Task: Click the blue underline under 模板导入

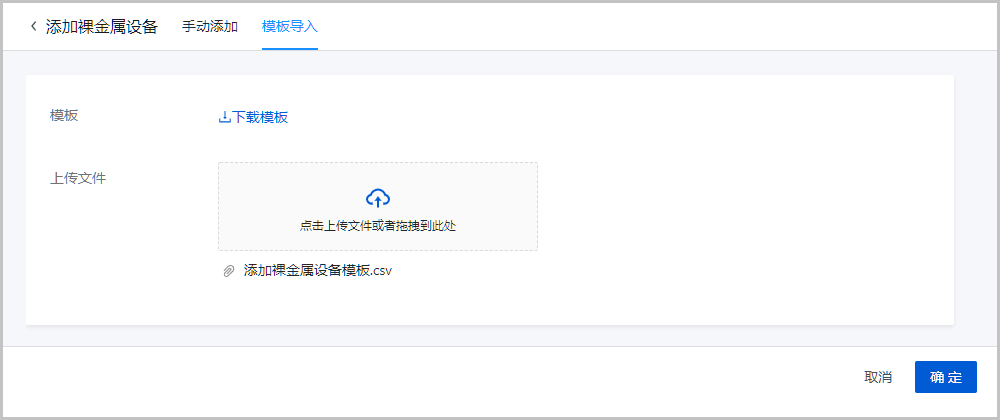Action: pyautogui.click(x=289, y=49)
